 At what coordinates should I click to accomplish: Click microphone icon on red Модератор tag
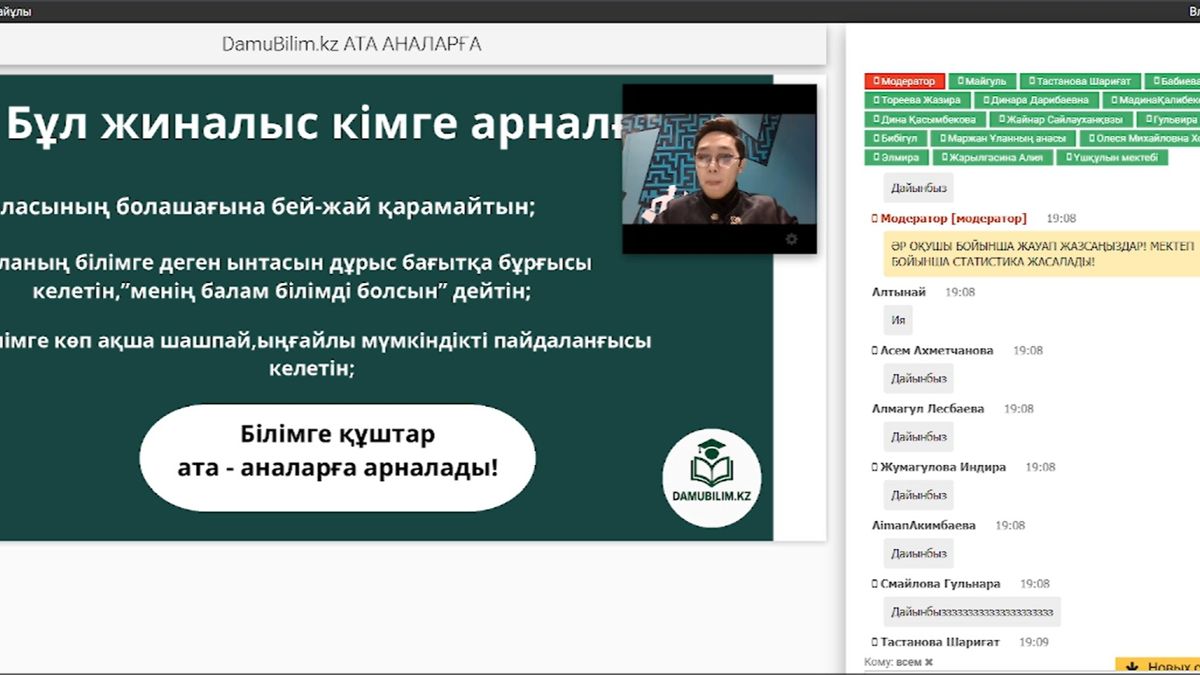(875, 82)
